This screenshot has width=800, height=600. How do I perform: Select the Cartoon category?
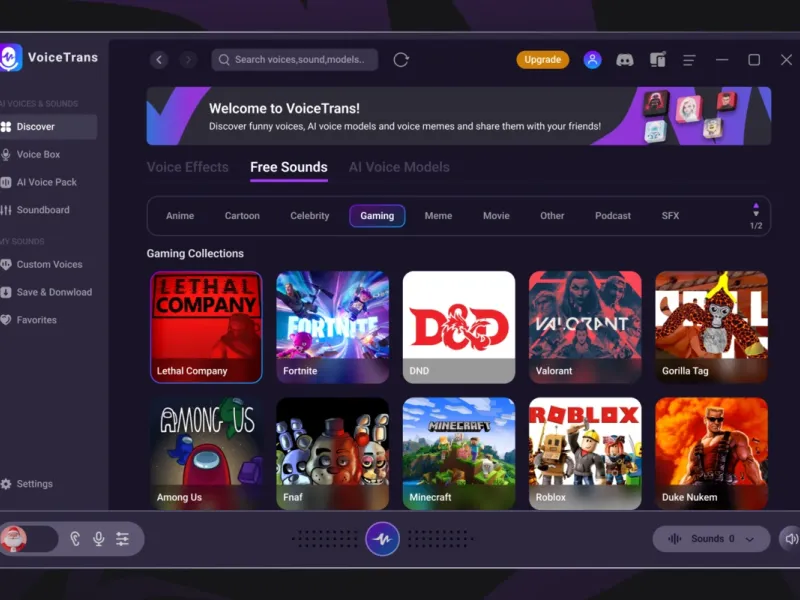coord(242,216)
